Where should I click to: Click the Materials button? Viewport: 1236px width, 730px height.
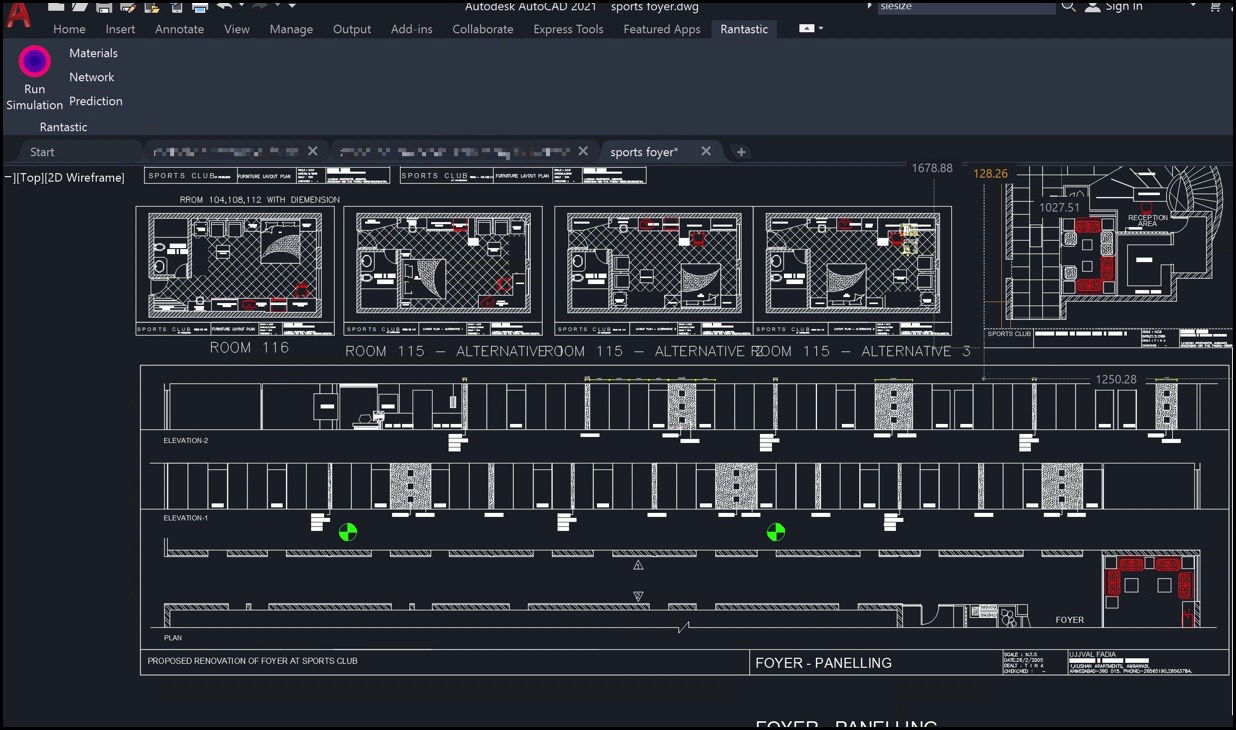pos(93,53)
